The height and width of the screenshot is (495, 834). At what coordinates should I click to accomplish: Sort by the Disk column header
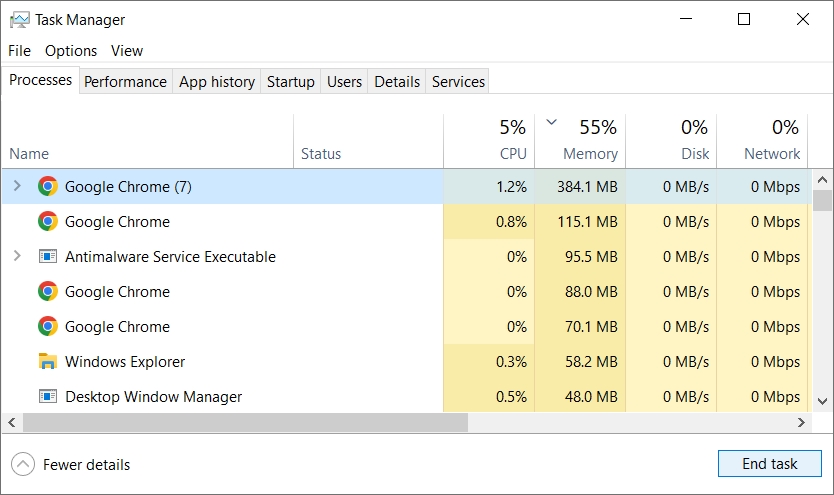click(671, 141)
